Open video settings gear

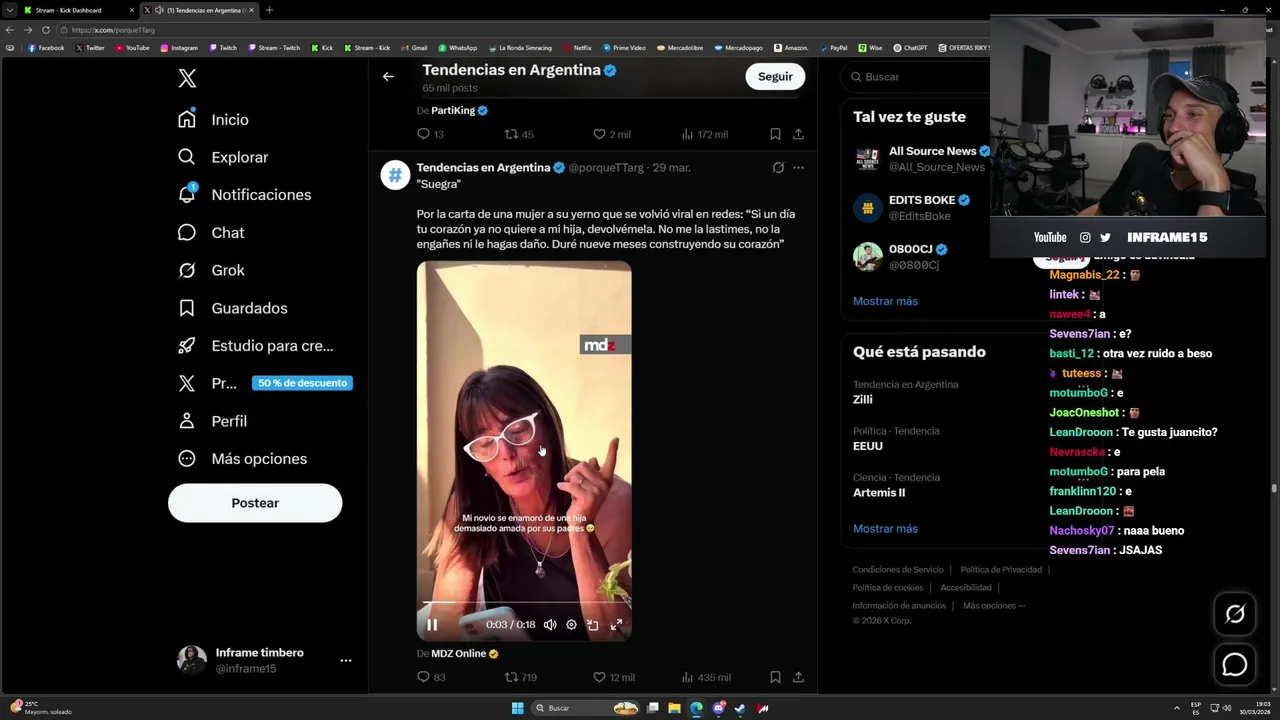(x=571, y=625)
